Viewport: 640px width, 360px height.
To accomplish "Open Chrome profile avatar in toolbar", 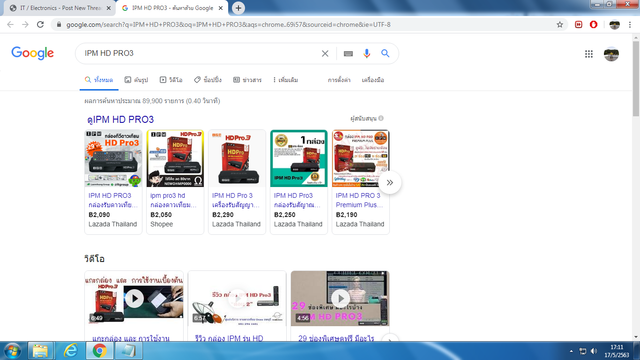I will click(x=614, y=24).
